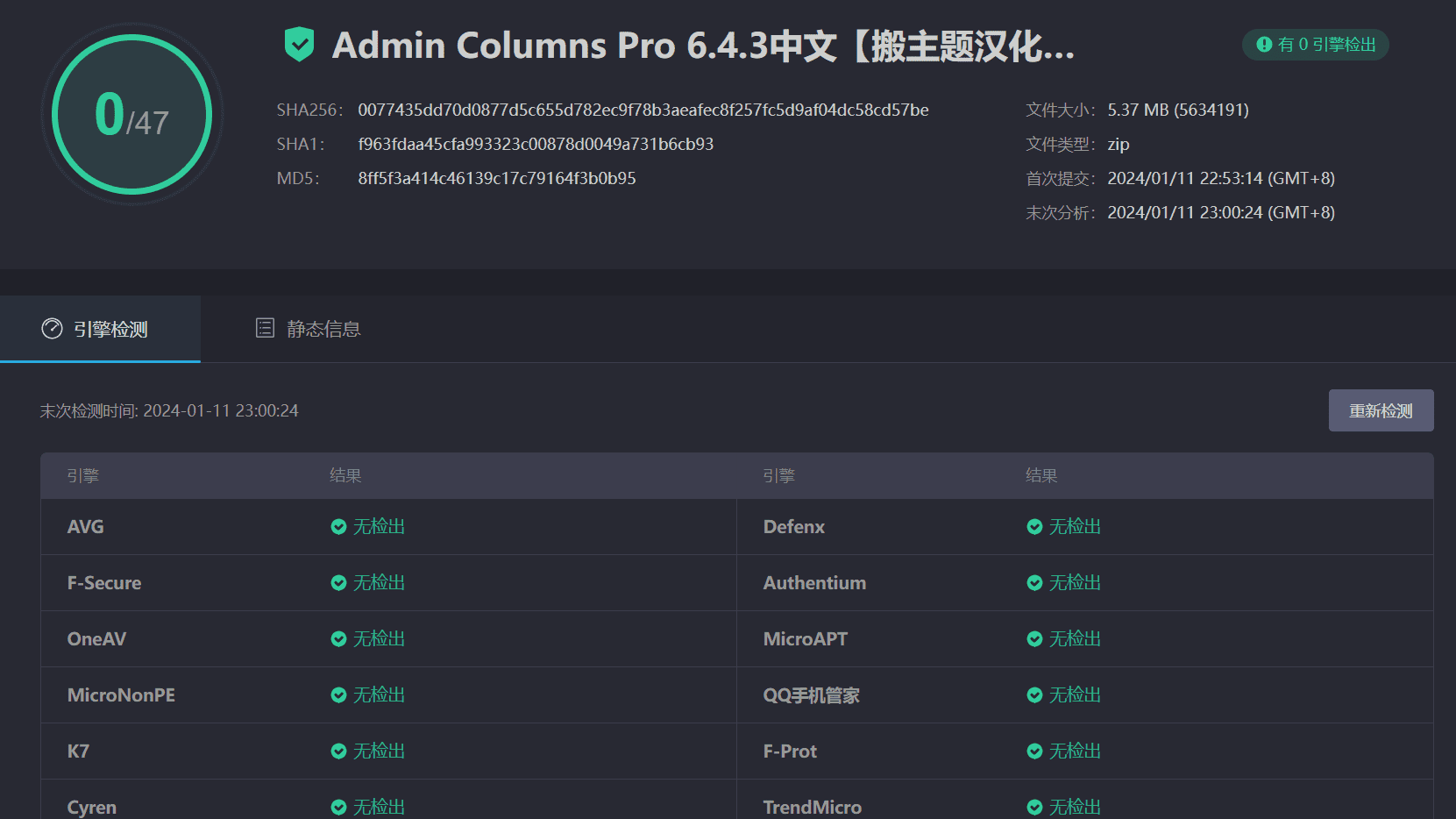Screen dimensions: 1456x819
Task: Click the green check icon in the Cyren row
Action: pos(338,808)
